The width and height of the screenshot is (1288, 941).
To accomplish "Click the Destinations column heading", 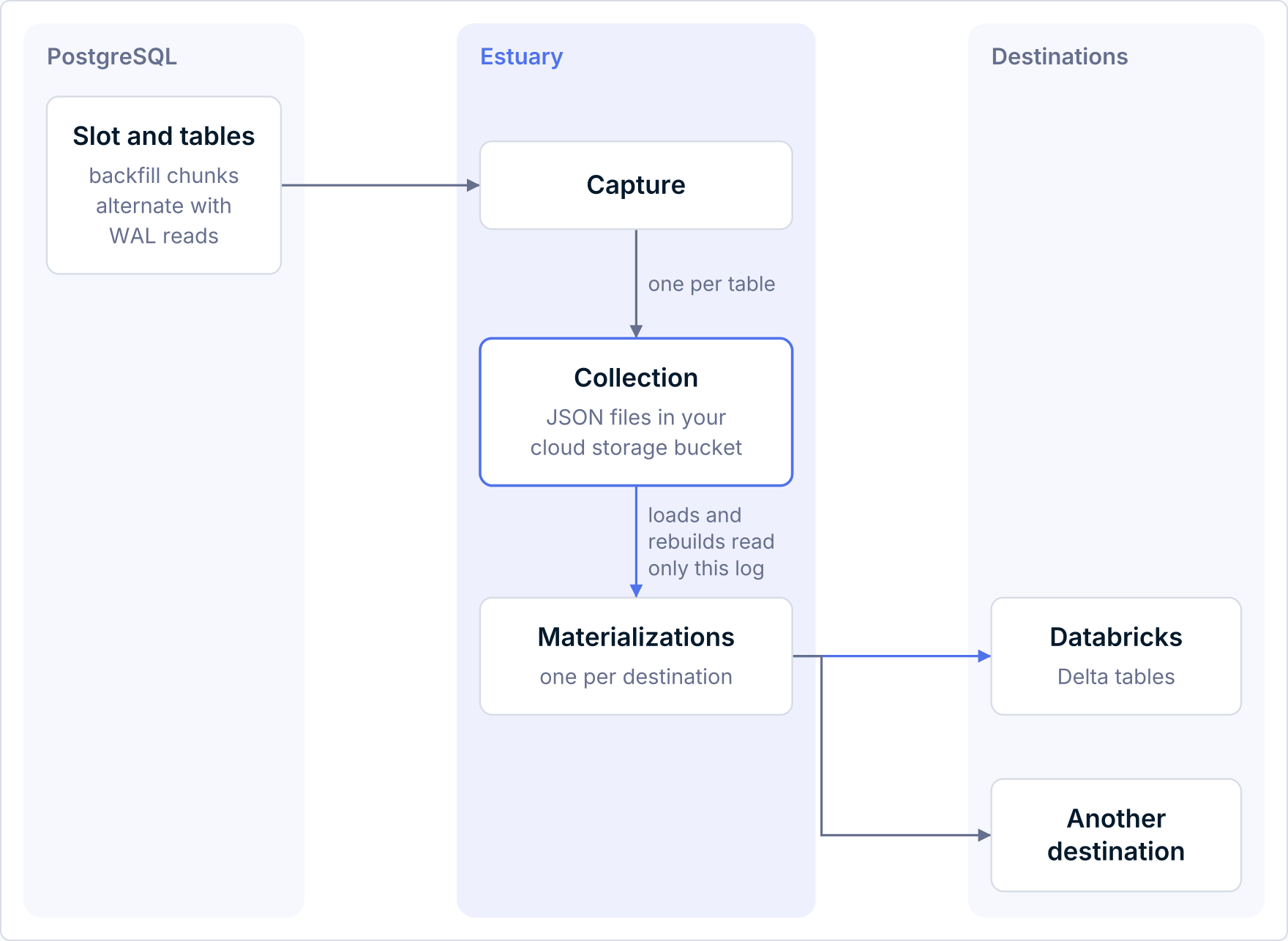I will (x=1059, y=56).
